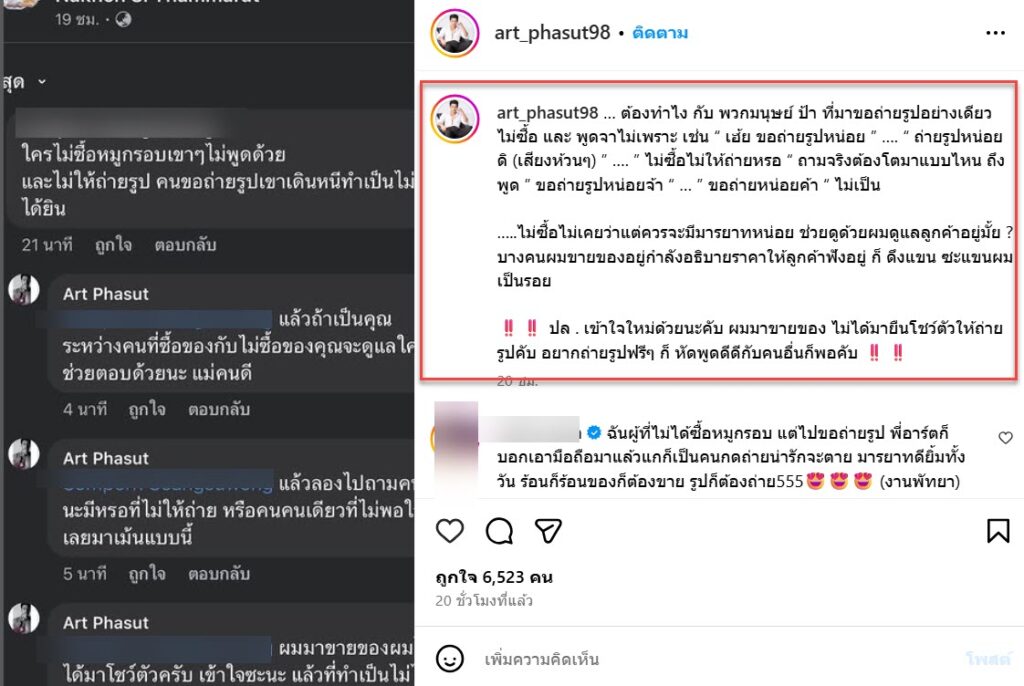Open Art Phasut's name on first reply
Viewport: 1024px width, 686px height.
coord(106,294)
